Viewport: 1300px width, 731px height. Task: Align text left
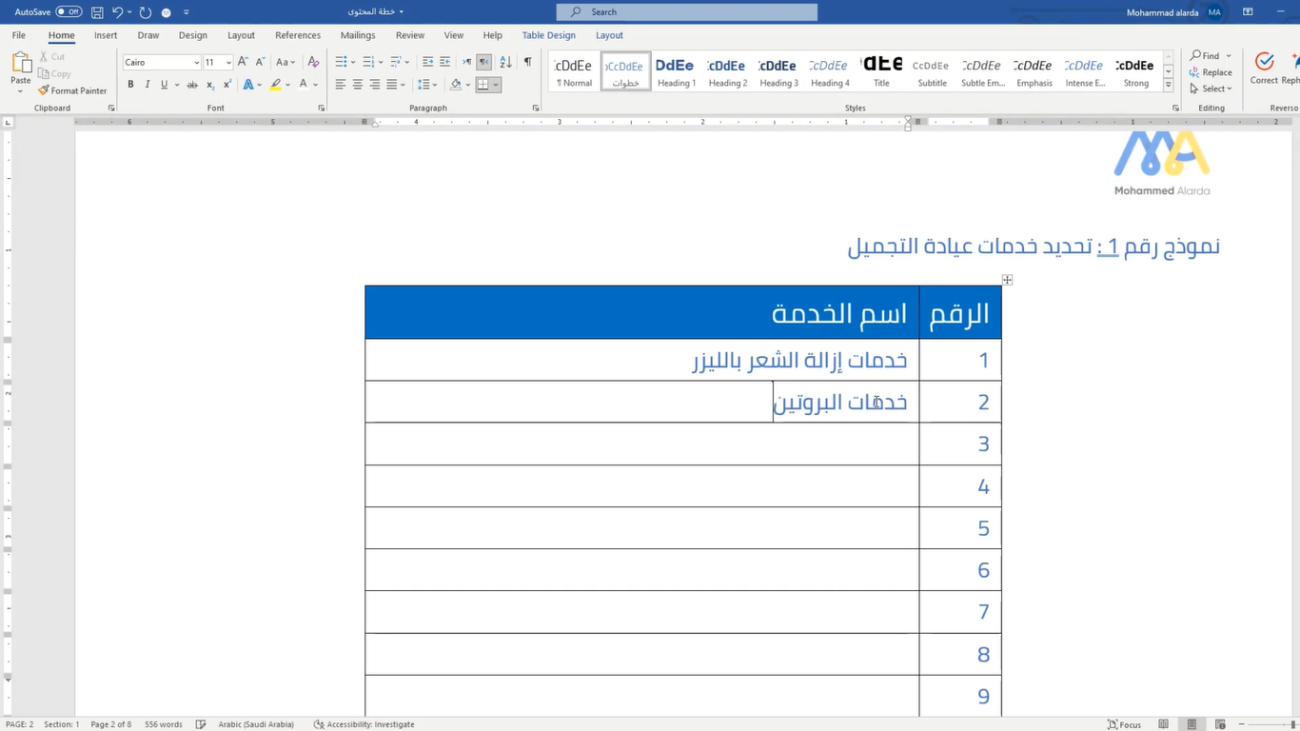tap(340, 85)
